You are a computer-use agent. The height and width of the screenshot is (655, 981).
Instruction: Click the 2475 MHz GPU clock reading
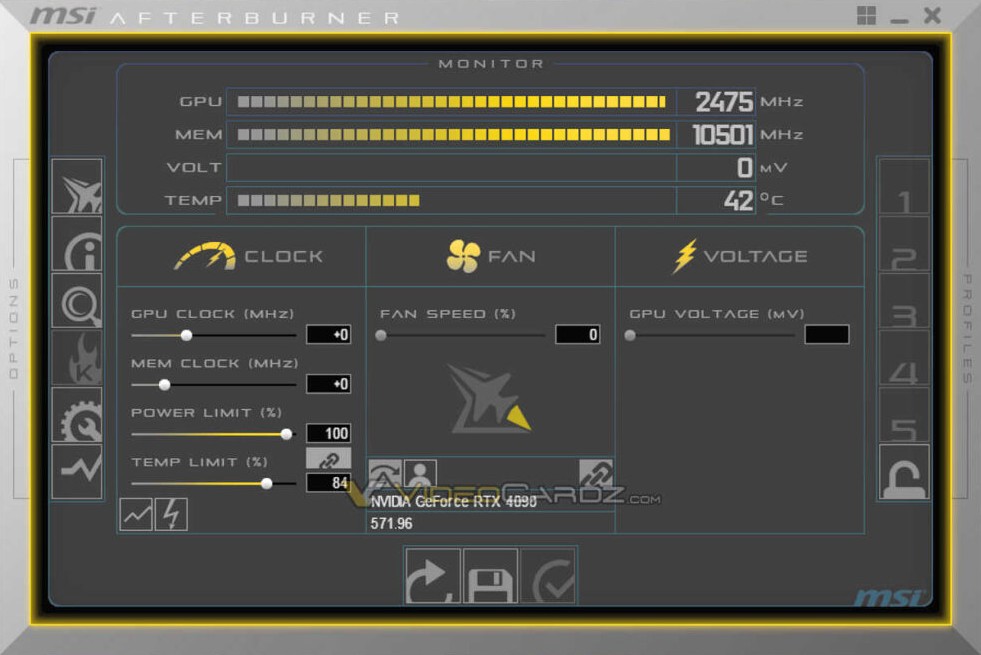(724, 102)
